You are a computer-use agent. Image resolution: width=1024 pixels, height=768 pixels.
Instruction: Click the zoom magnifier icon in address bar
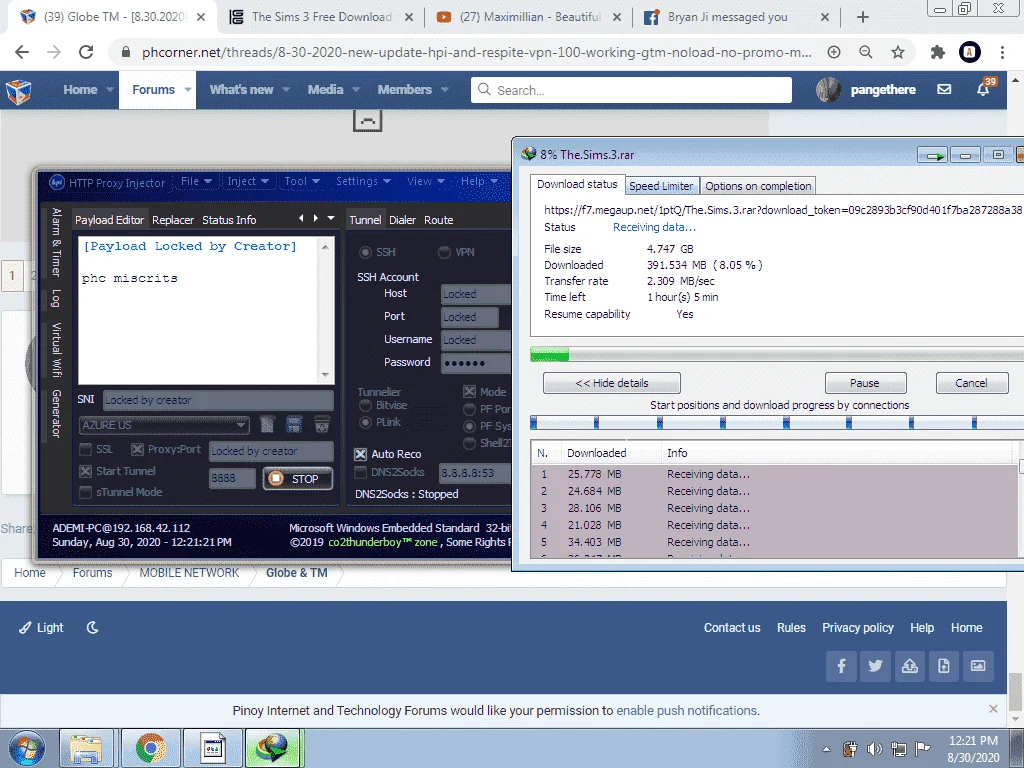(866, 52)
